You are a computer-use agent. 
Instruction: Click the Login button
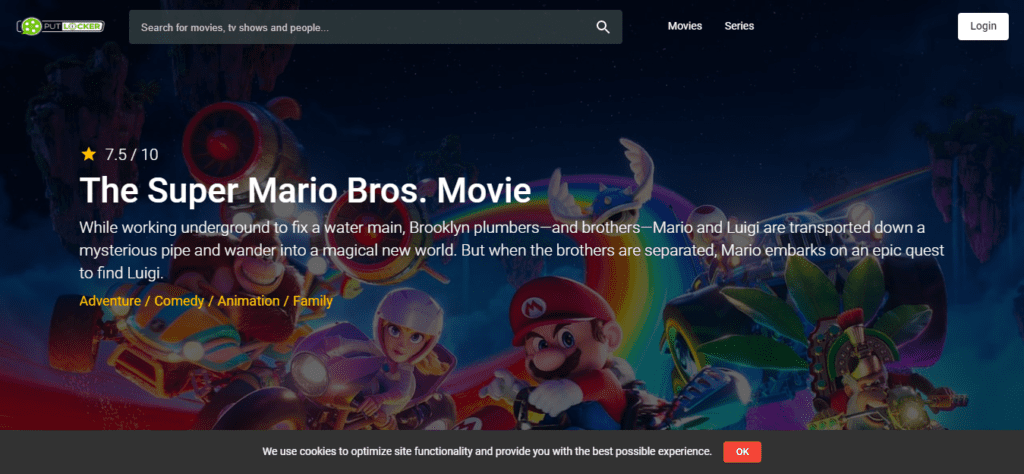pyautogui.click(x=983, y=26)
